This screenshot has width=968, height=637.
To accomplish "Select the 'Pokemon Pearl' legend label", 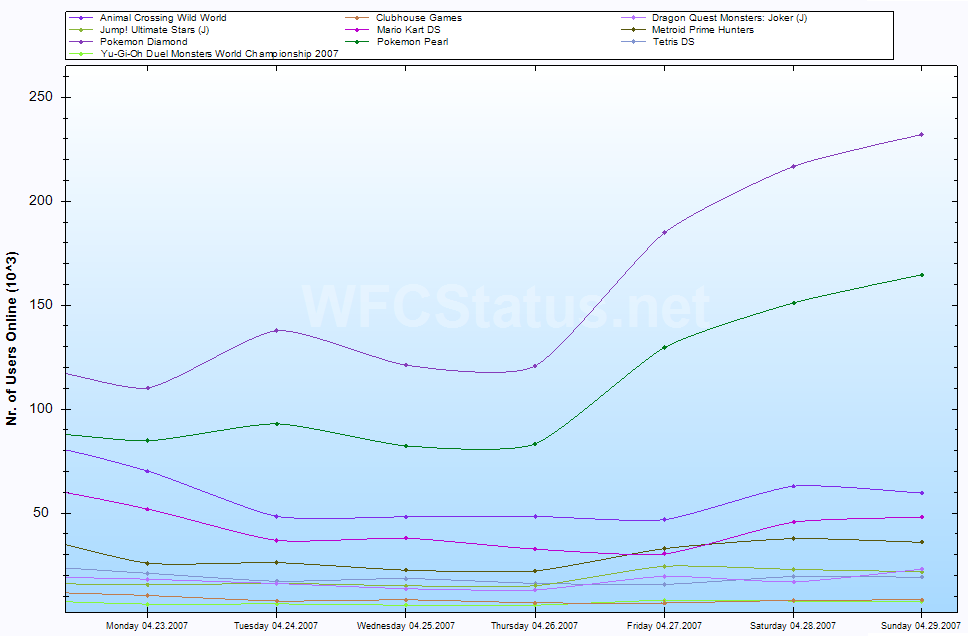I will coord(412,42).
